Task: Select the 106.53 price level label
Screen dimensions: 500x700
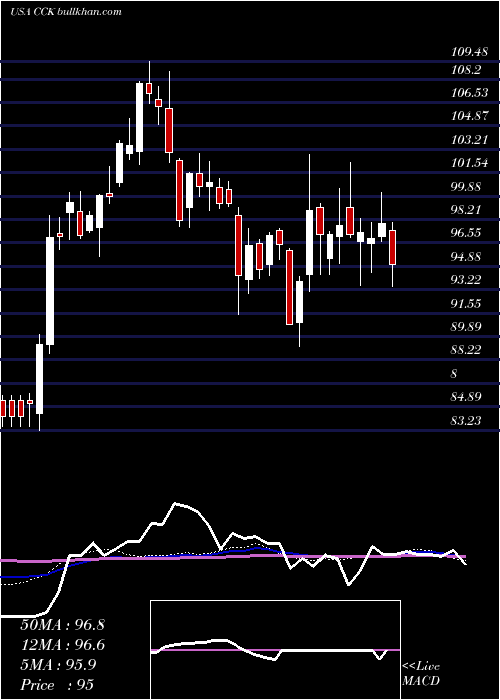Action: tap(469, 93)
